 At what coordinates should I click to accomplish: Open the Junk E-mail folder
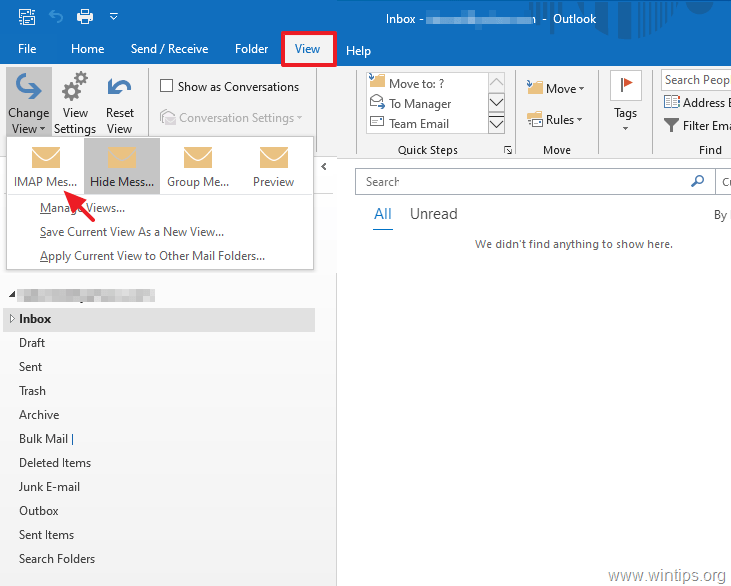pyautogui.click(x=49, y=487)
